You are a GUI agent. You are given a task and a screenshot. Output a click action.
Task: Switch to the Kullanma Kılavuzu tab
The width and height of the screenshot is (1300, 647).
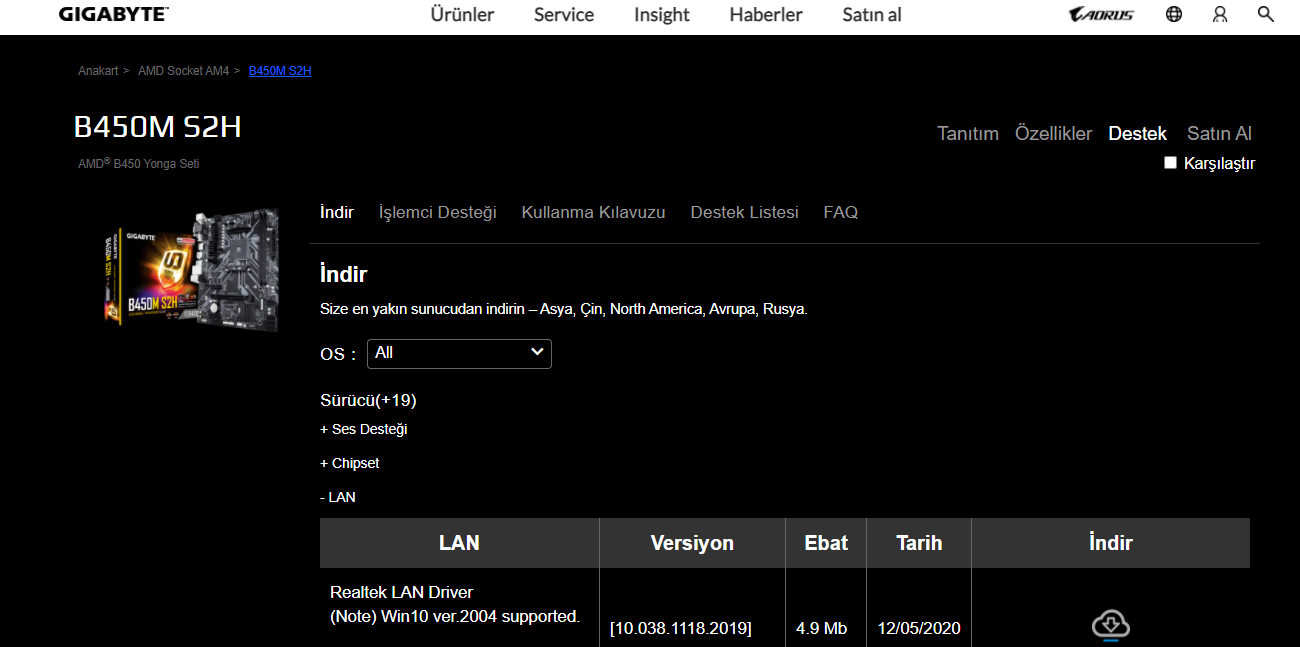[x=593, y=212]
